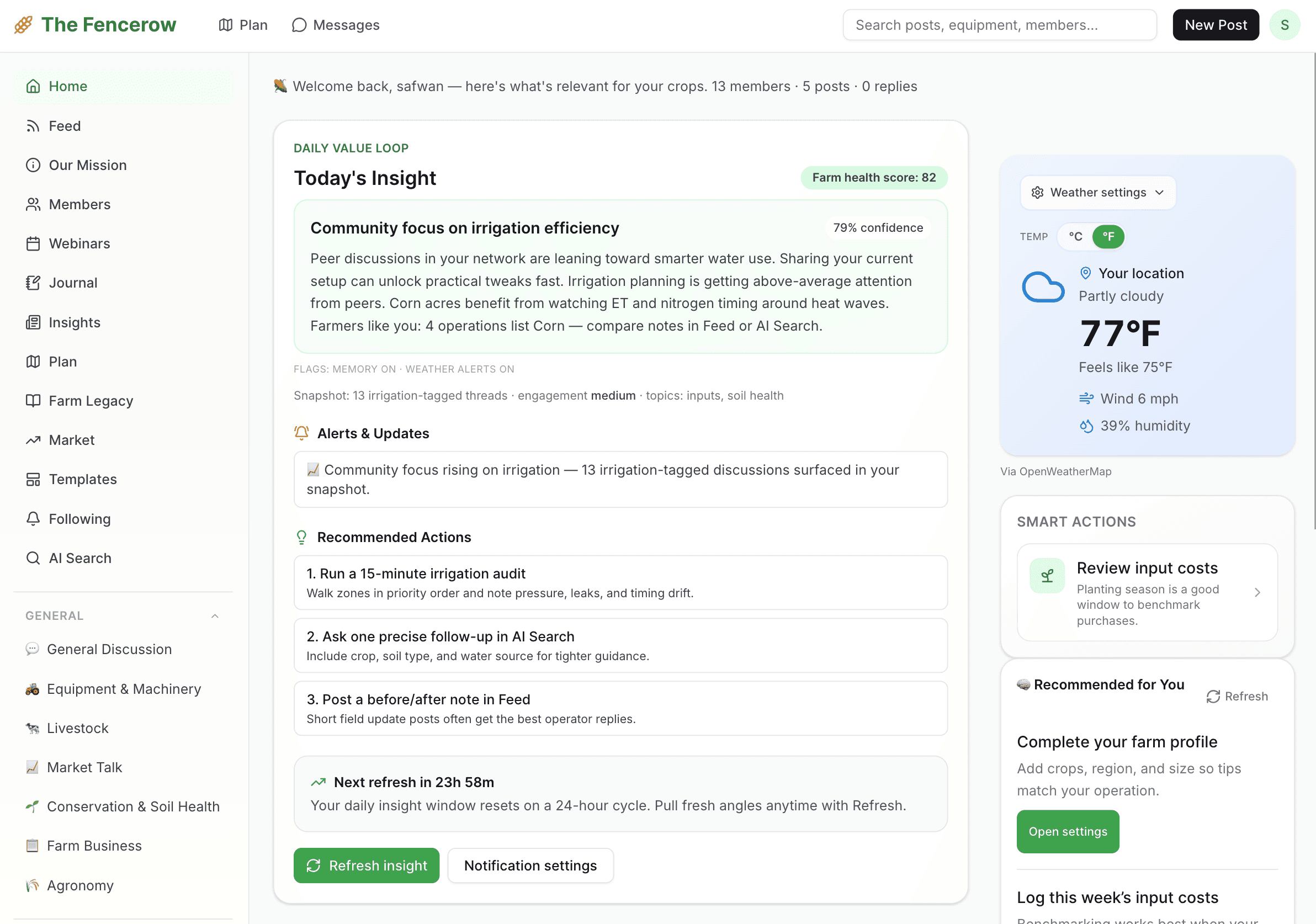Screen dimensions: 1316x924
Task: Switch temperature to °C
Action: tap(1075, 237)
